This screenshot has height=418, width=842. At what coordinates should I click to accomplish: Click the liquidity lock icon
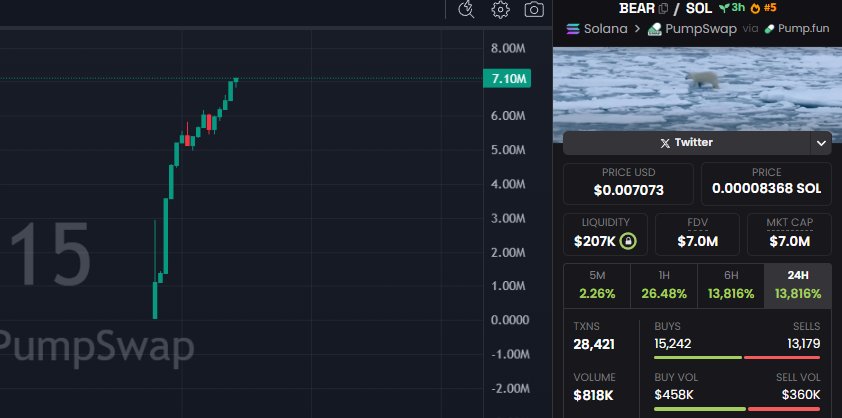(x=628, y=241)
